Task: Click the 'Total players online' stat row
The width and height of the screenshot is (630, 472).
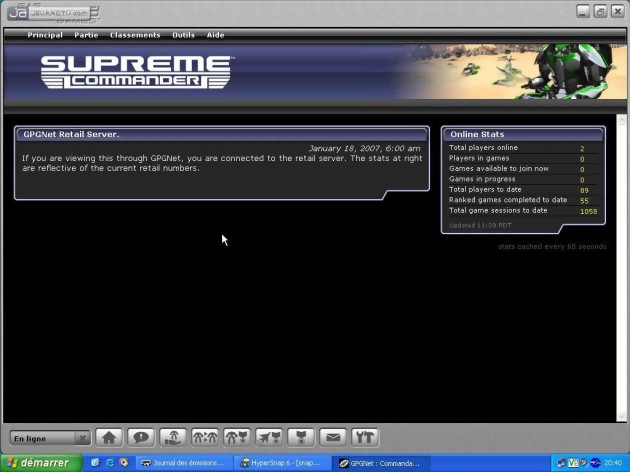Action: 523,148
